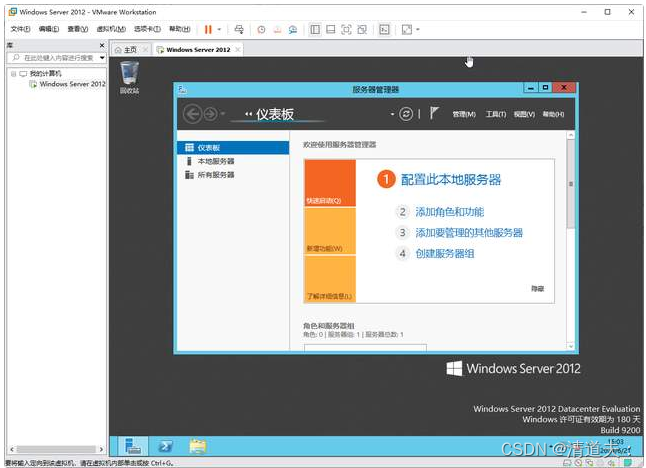Pause the virtual machine with the orange pause icon

pyautogui.click(x=208, y=29)
